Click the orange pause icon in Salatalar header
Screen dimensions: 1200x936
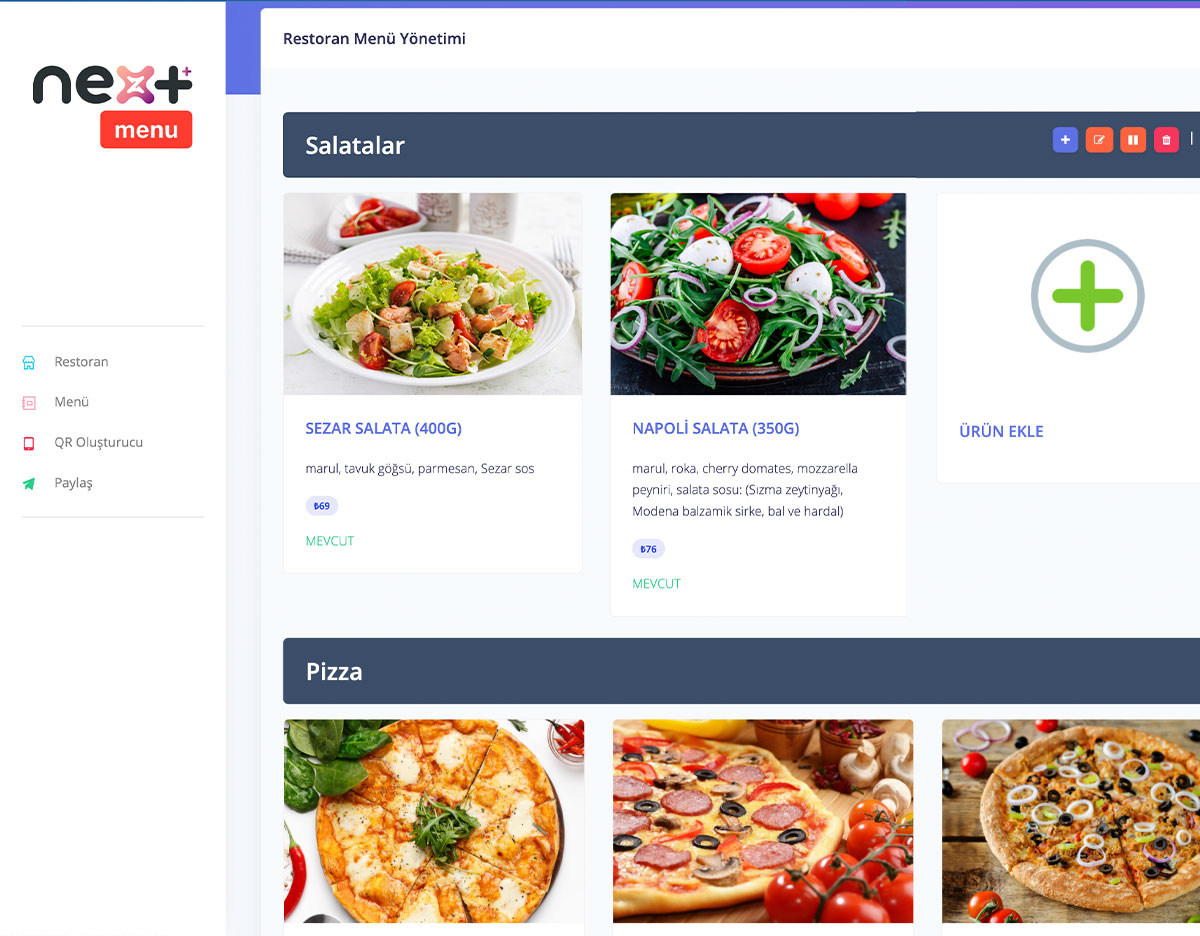tap(1133, 140)
